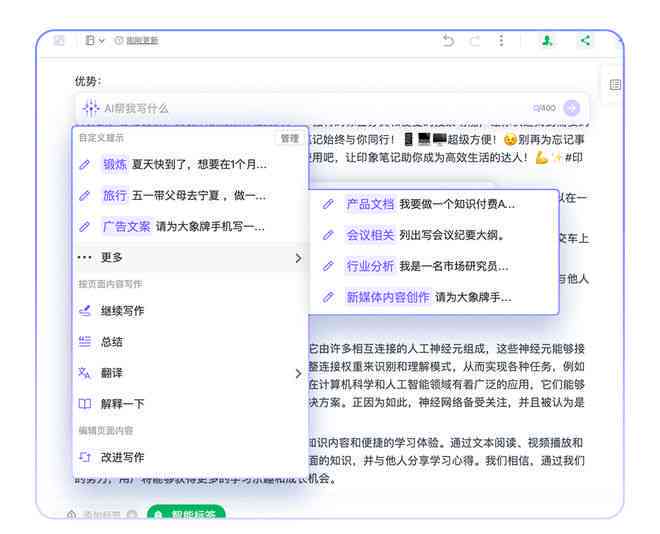This screenshot has height=534, width=660.
Task: Open the notebook dropdown in the toolbar
Action: click(x=95, y=41)
